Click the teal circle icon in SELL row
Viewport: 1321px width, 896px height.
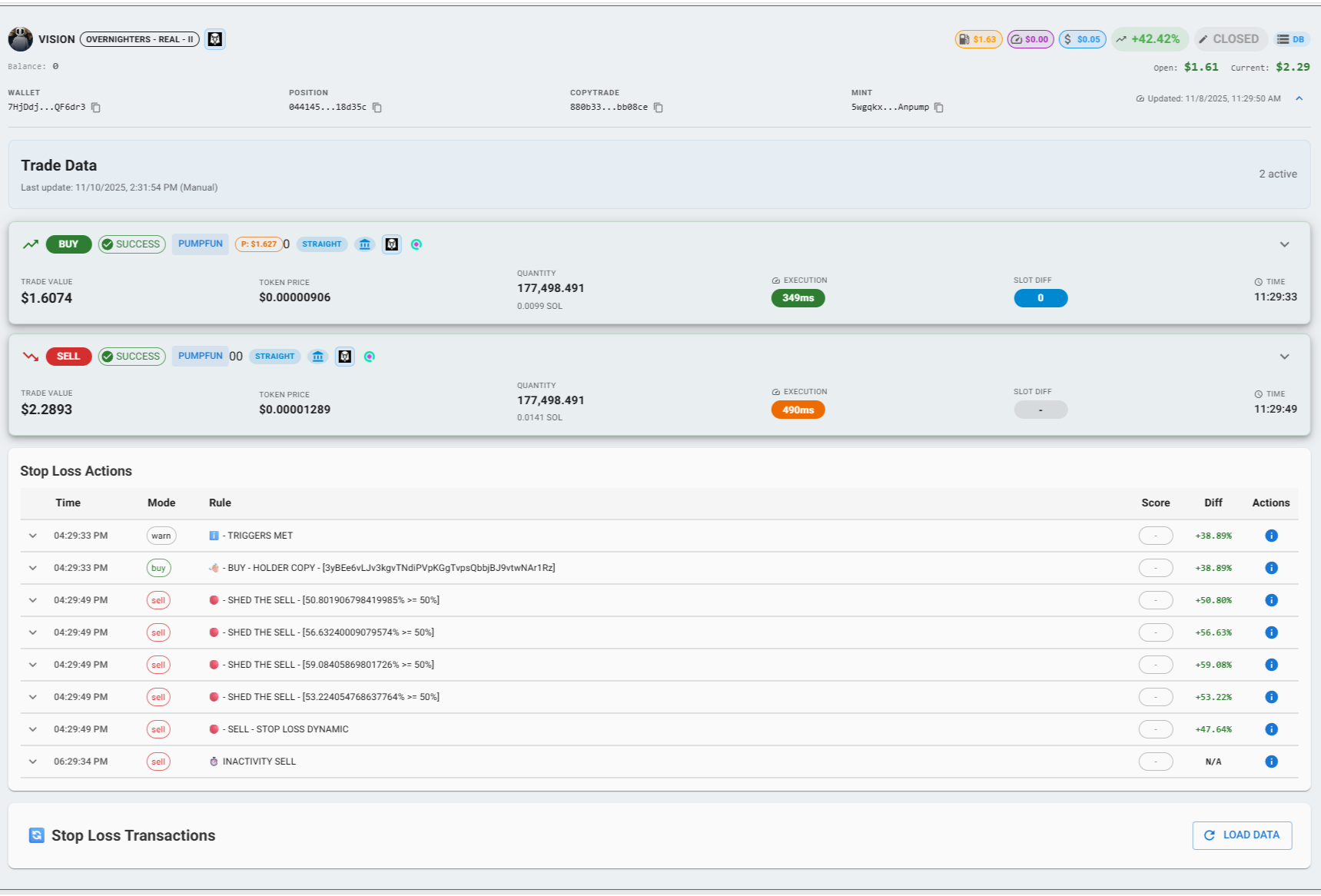coord(370,357)
